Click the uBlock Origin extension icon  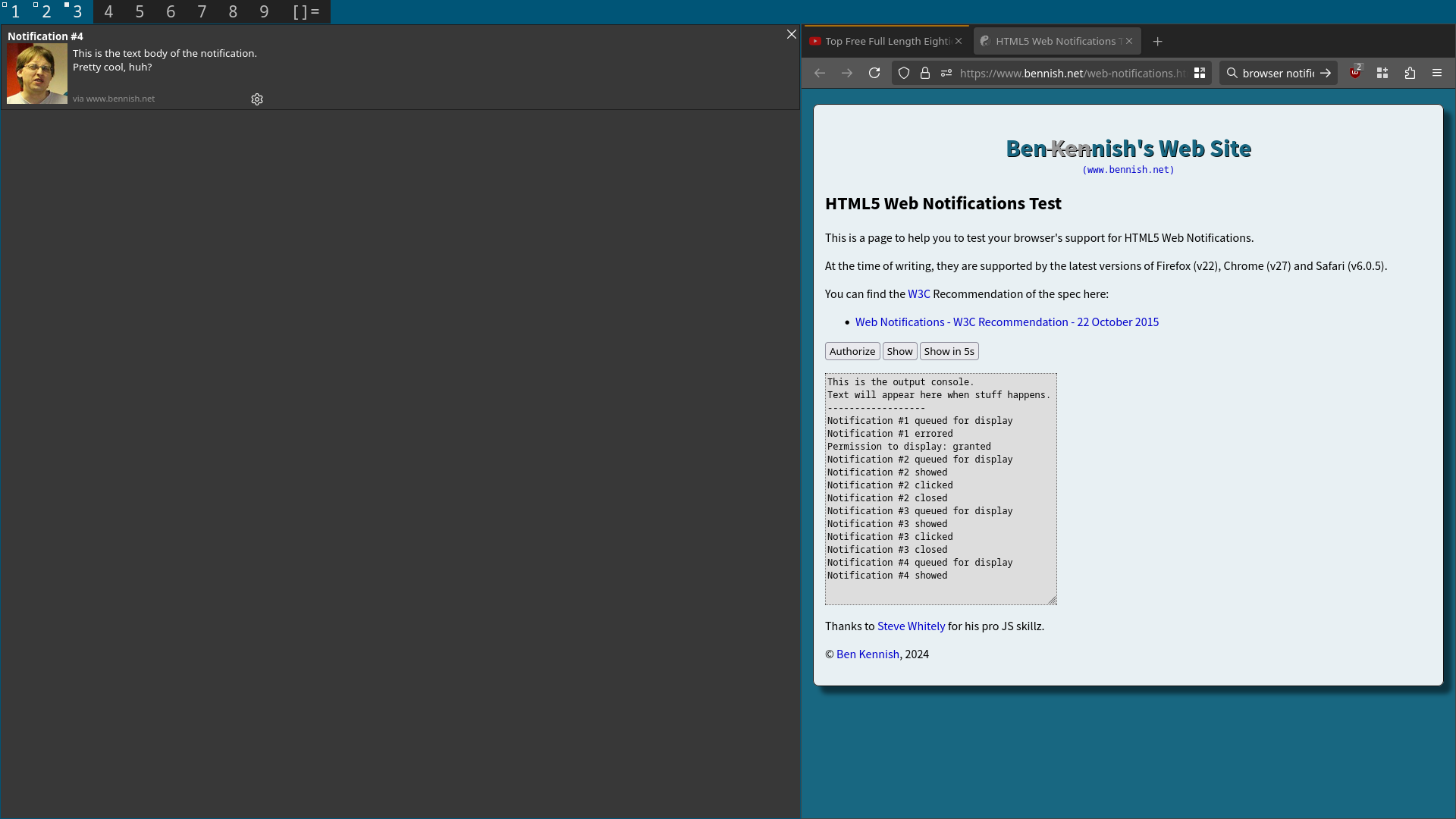[1354, 73]
